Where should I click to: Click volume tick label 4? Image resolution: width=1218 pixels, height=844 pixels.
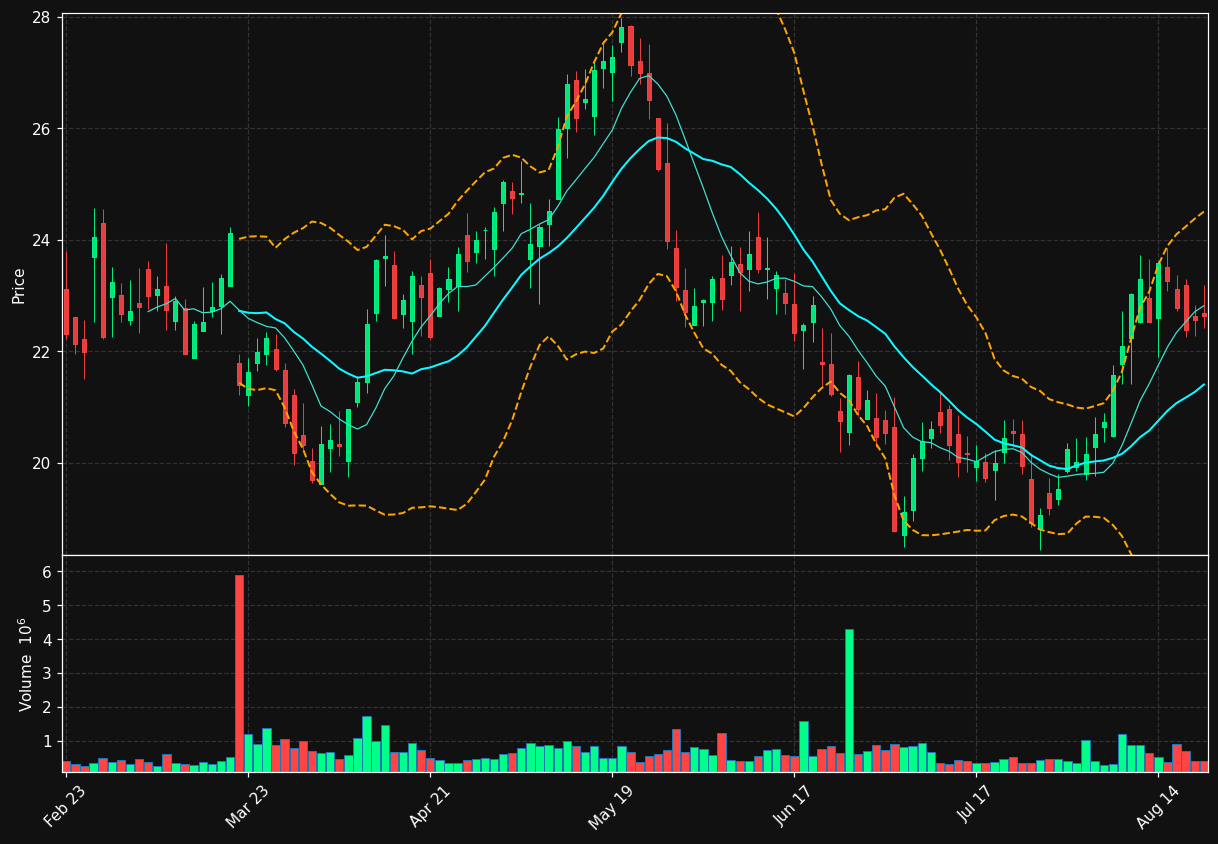coord(48,640)
